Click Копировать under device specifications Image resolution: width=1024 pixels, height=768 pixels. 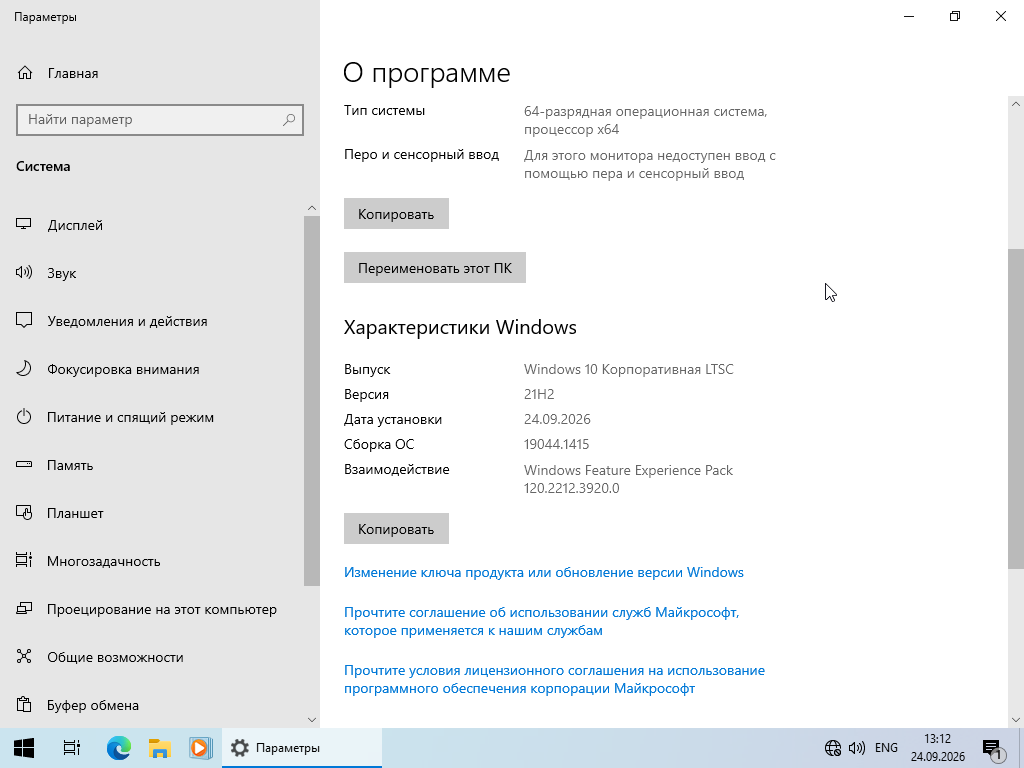pyautogui.click(x=396, y=214)
